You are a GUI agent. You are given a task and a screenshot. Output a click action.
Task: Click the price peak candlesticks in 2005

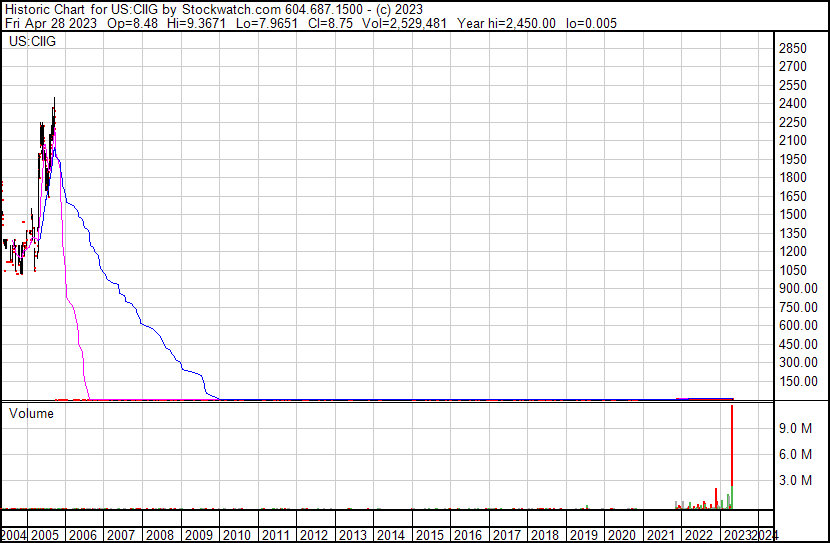(52, 120)
